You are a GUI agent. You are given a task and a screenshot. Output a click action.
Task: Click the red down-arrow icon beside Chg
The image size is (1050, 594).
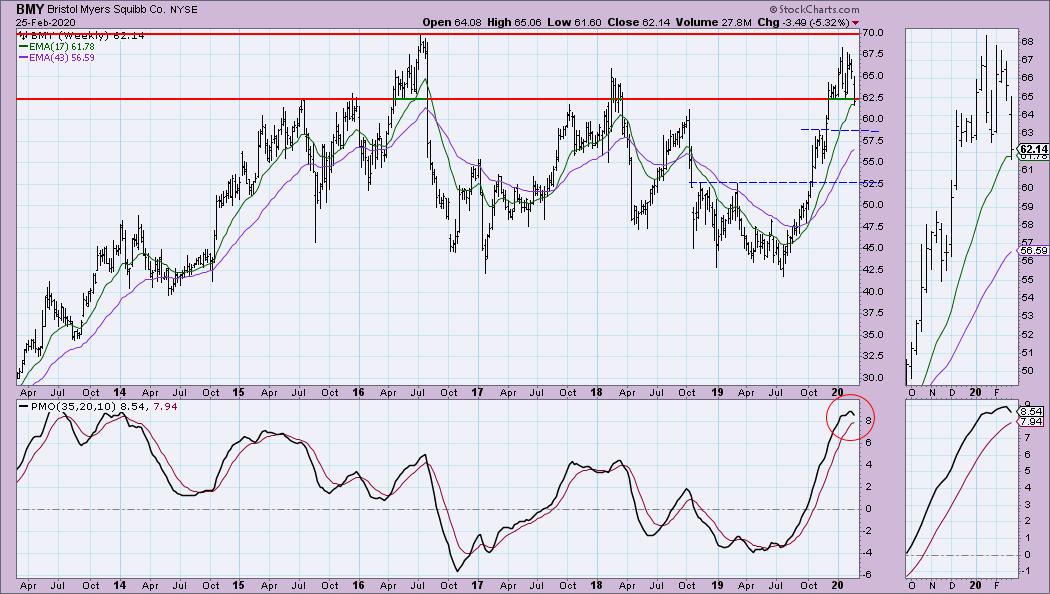point(855,23)
